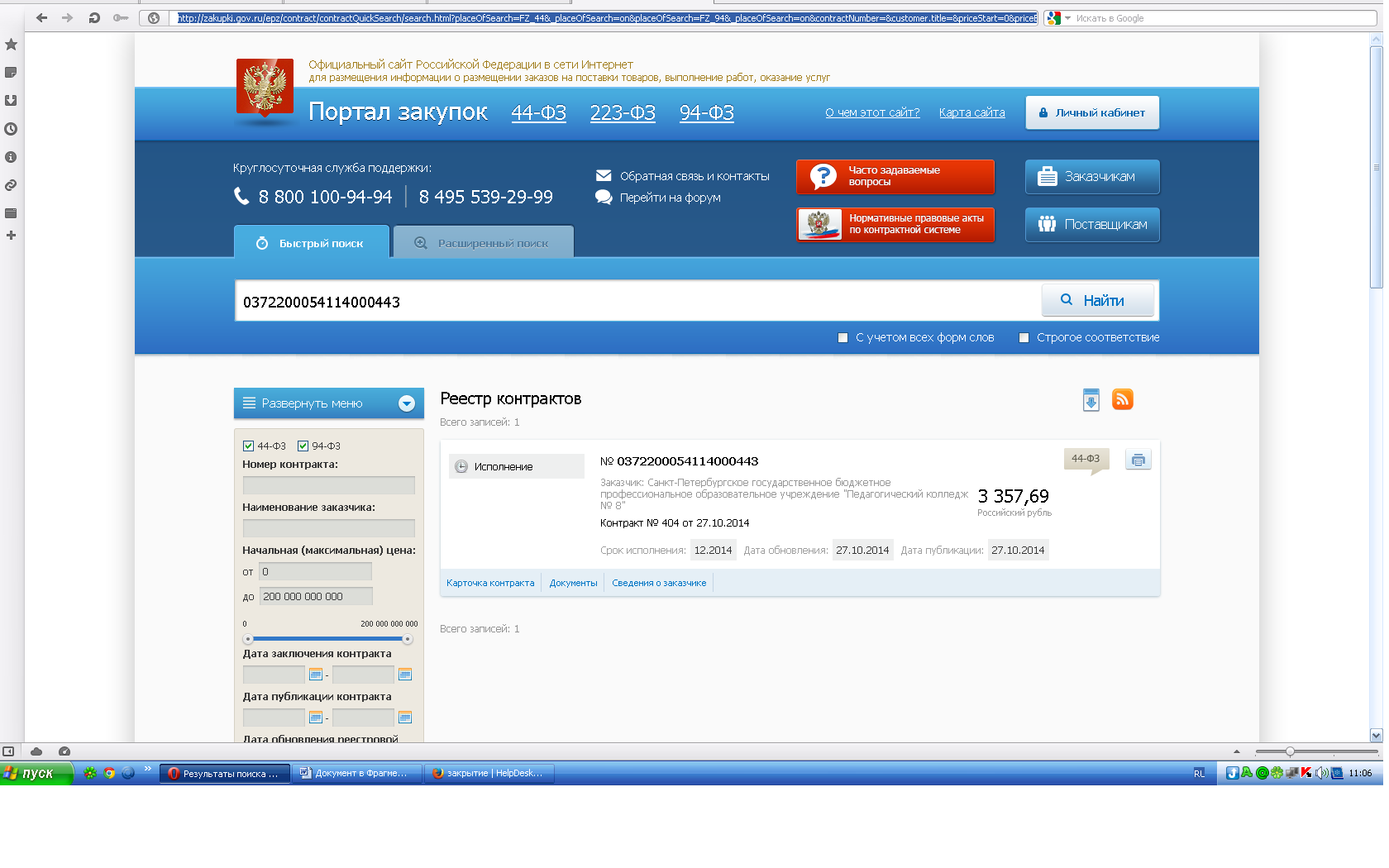Launch Chrome from quick launch bar

[x=109, y=773]
